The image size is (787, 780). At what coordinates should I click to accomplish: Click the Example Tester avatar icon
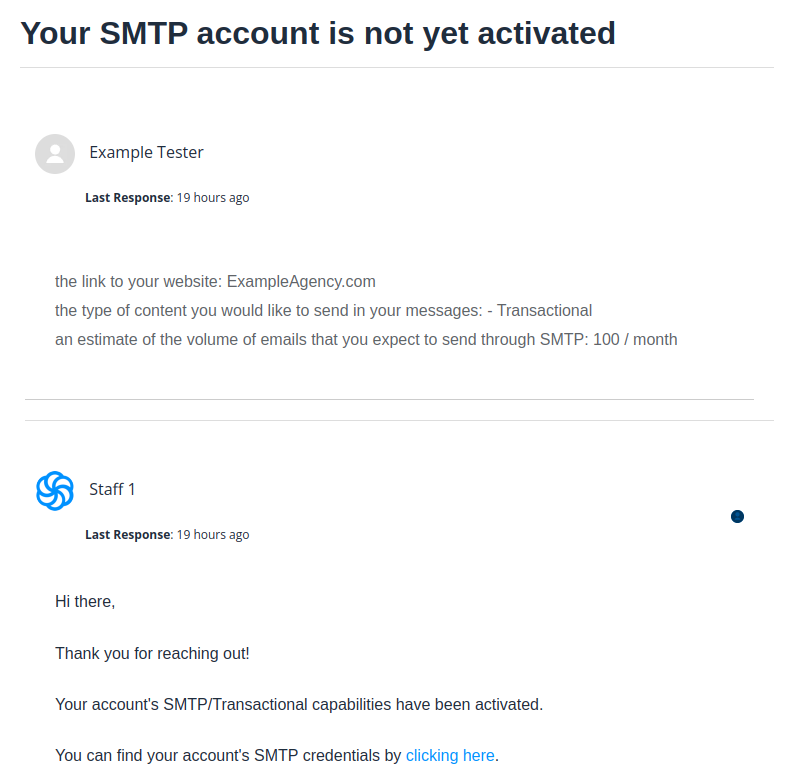tap(55, 154)
